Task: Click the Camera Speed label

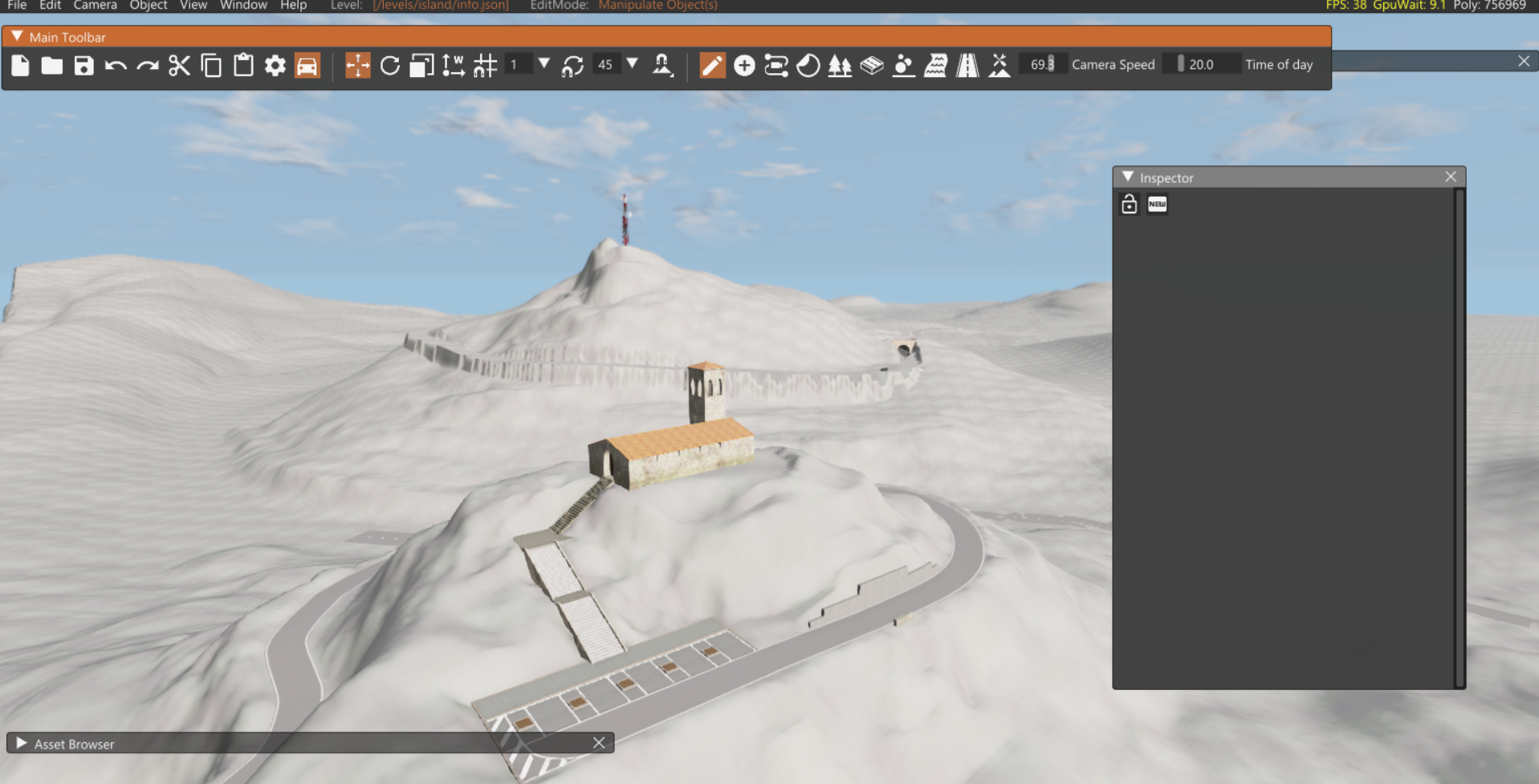Action: [1113, 64]
